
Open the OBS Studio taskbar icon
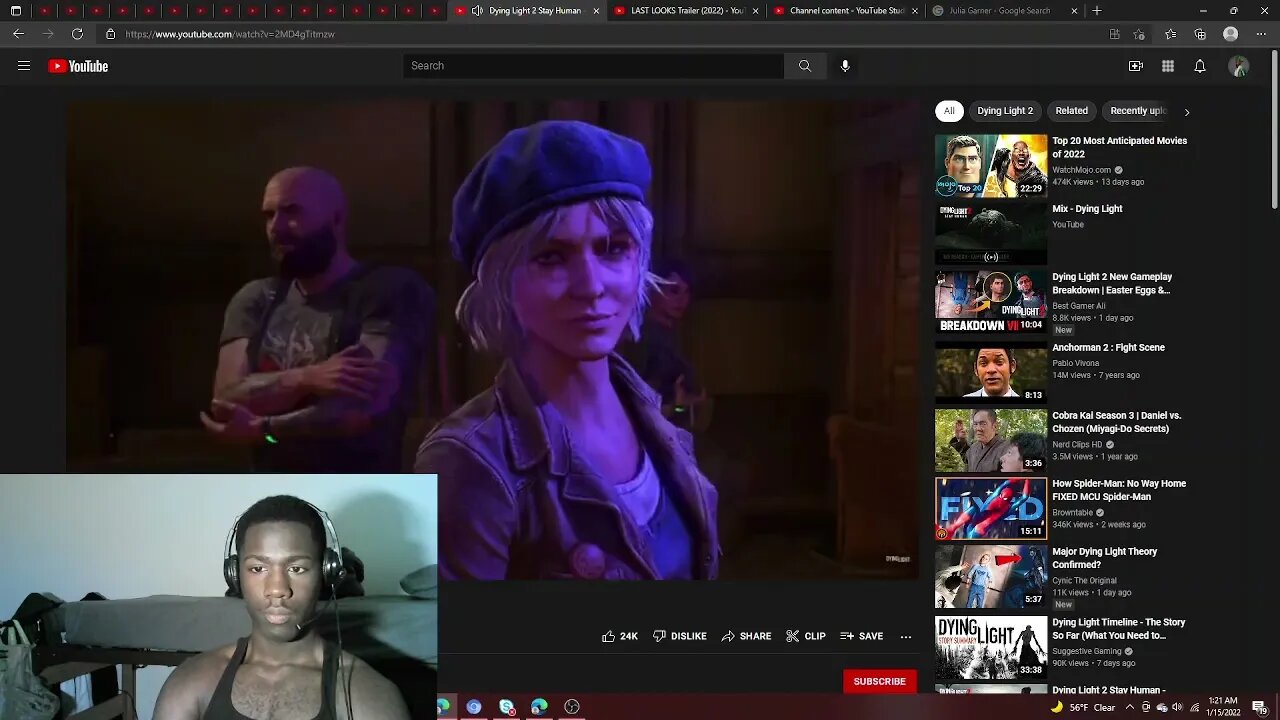pyautogui.click(x=572, y=707)
